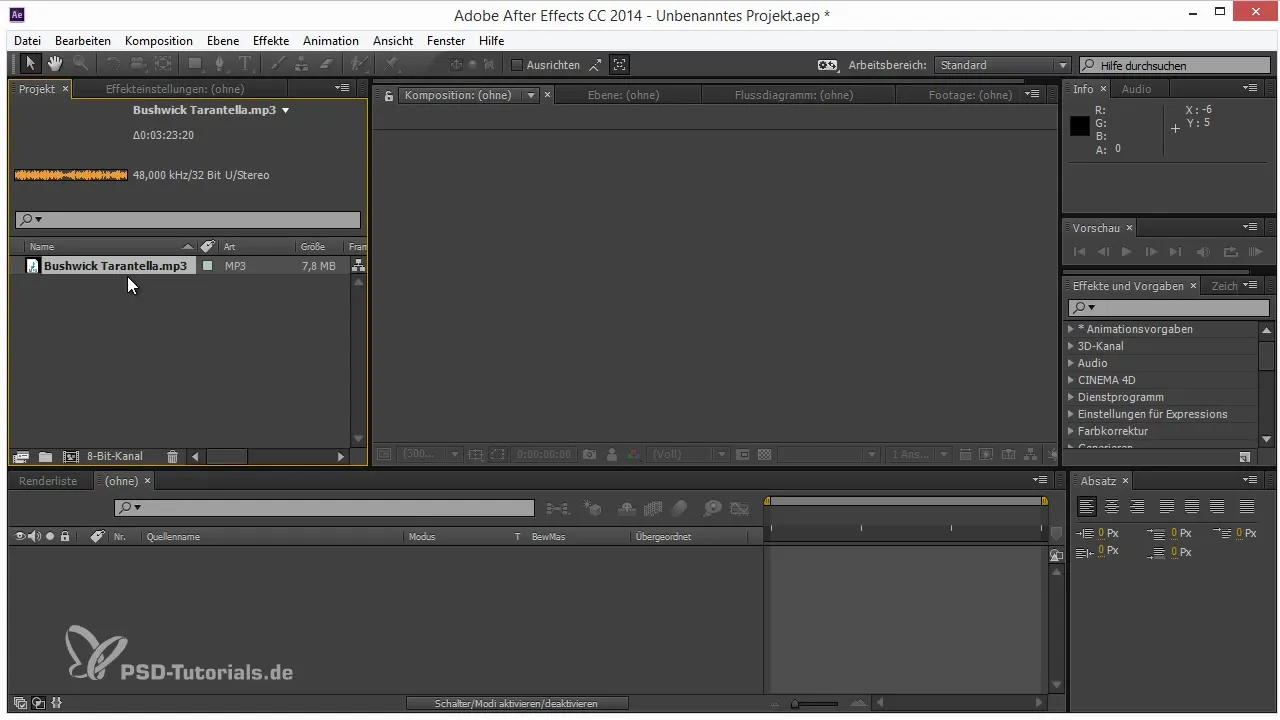The height and width of the screenshot is (720, 1280).
Task: Click the Motion Blur enable icon in timeline
Action: point(680,508)
